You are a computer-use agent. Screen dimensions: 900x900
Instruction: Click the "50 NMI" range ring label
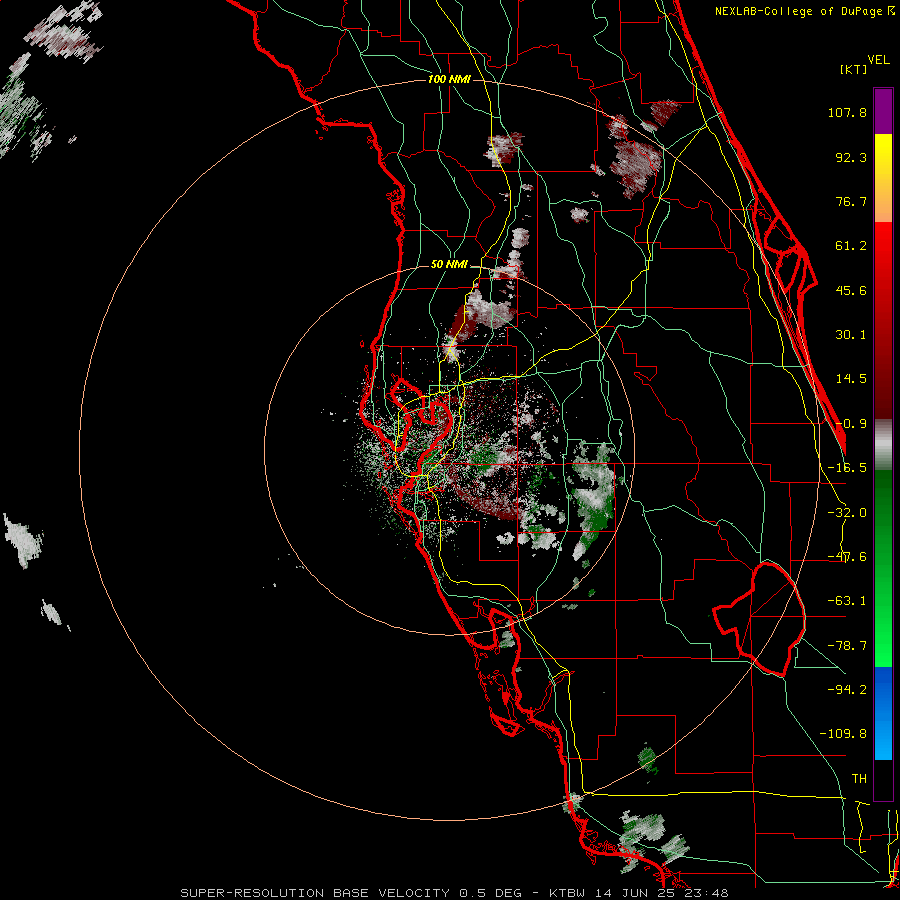(x=449, y=265)
